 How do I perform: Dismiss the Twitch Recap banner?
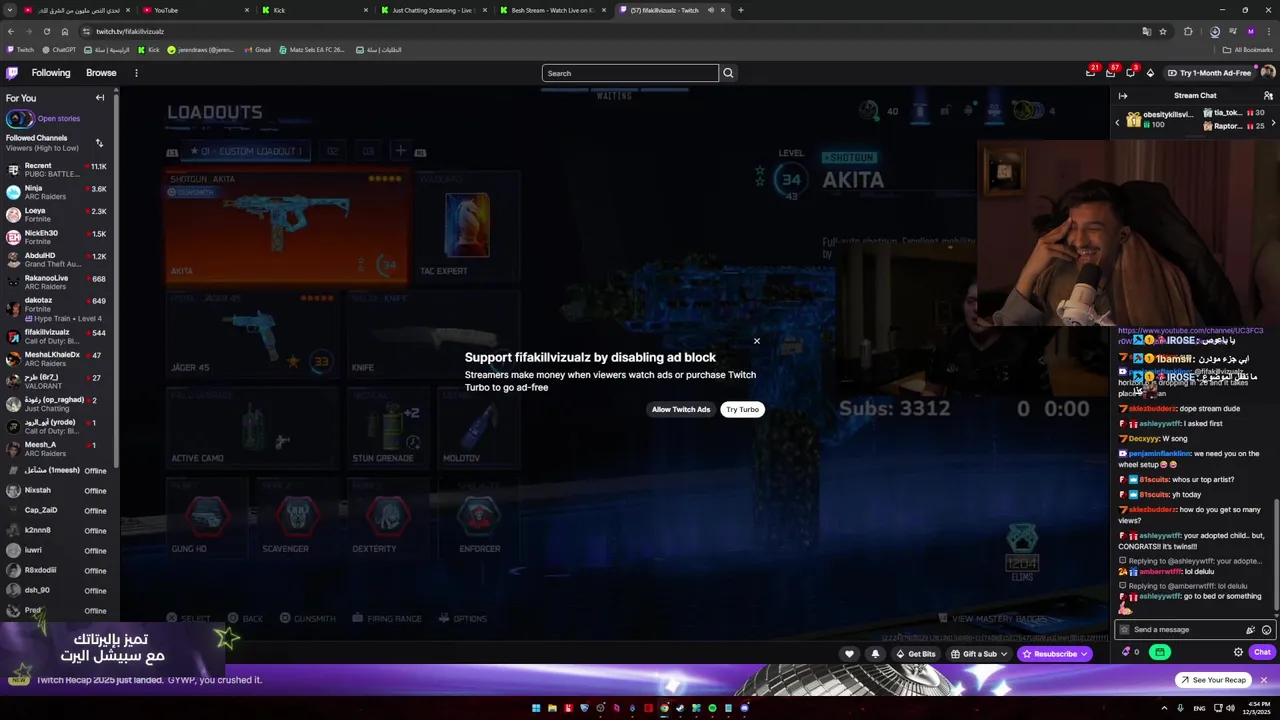(1263, 680)
